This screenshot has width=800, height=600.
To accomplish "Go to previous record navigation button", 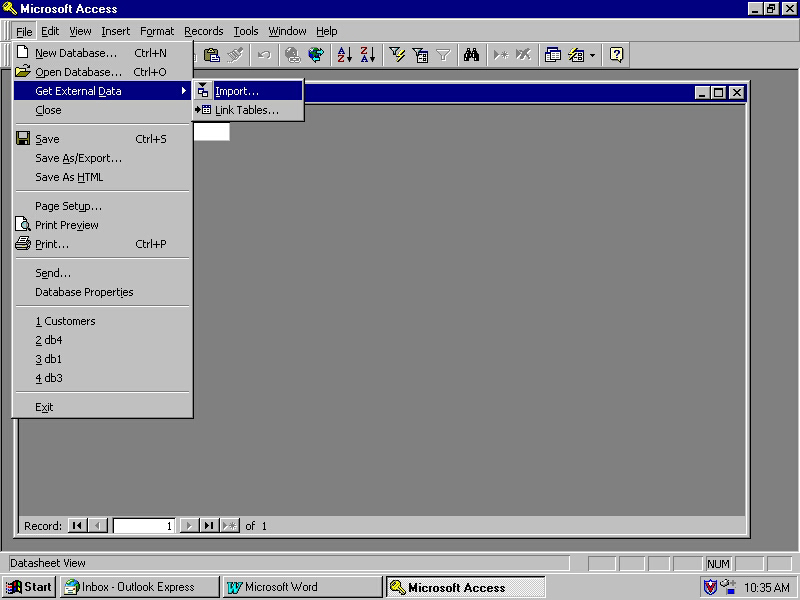I will (x=97, y=526).
